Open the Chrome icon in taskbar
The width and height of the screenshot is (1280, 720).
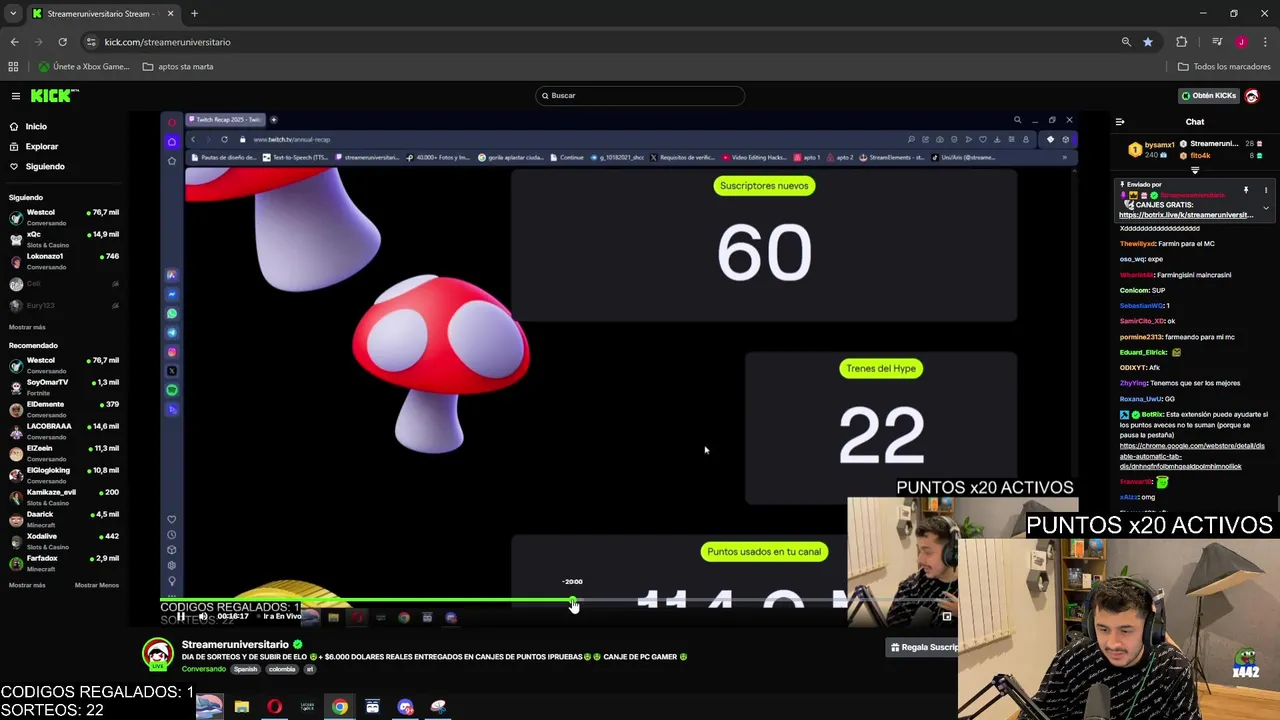click(340, 707)
